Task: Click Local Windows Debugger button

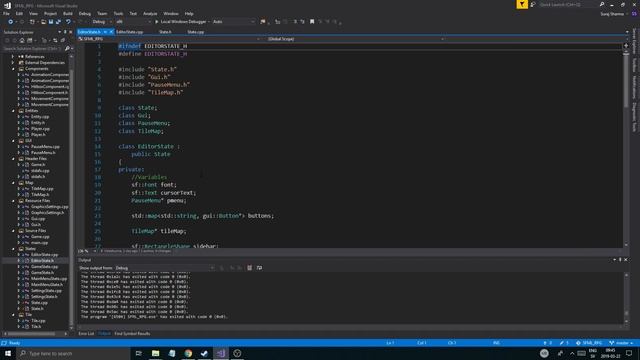Action: [181, 22]
